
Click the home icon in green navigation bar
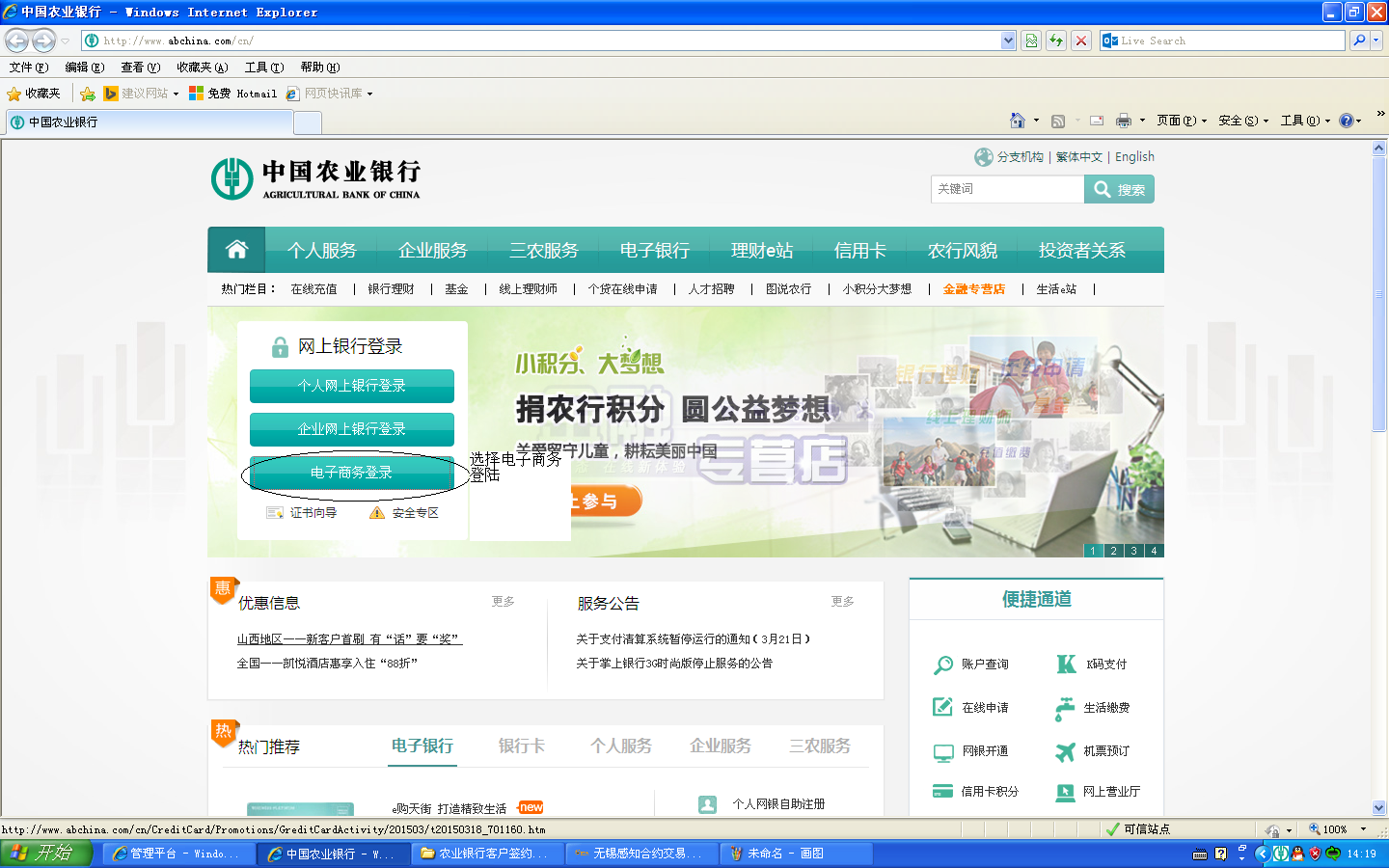point(236,250)
